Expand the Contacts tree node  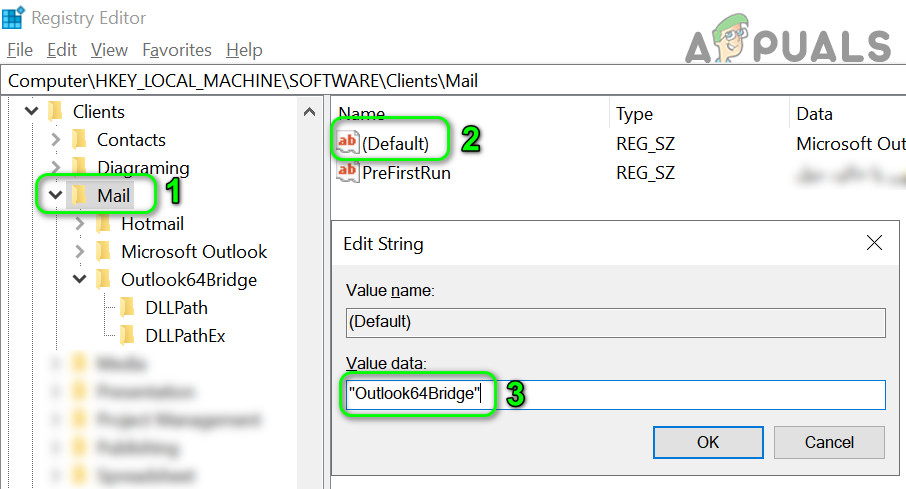(57, 140)
